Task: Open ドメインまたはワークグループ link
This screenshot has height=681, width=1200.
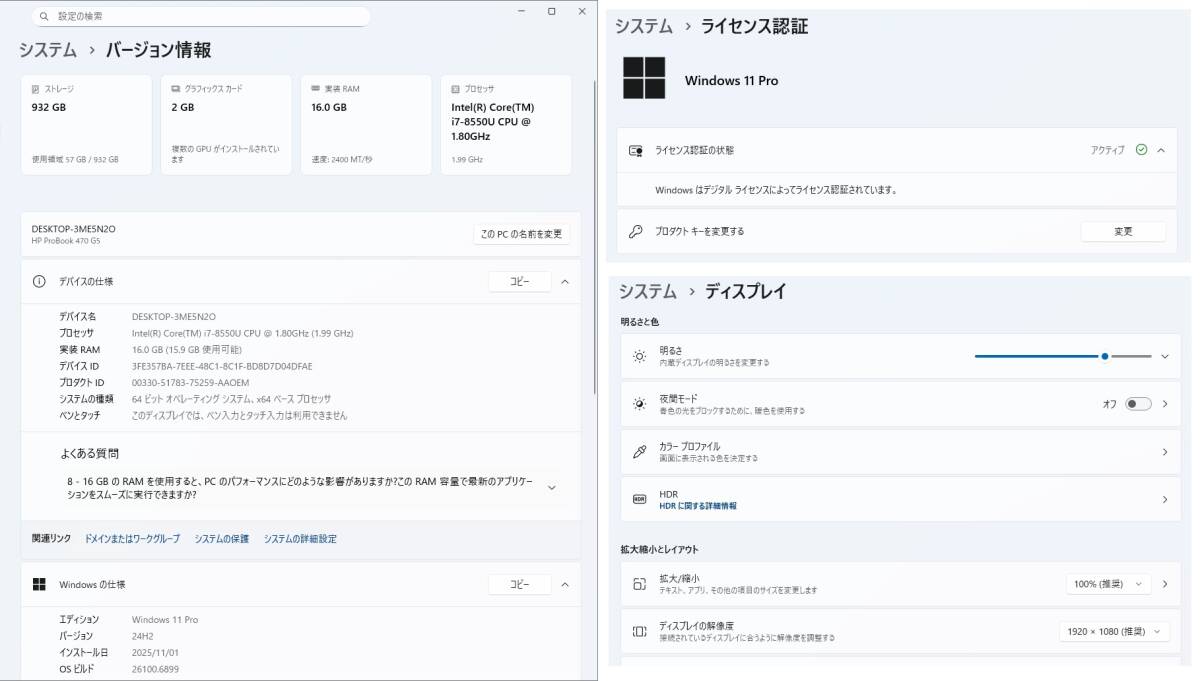Action: click(132, 539)
